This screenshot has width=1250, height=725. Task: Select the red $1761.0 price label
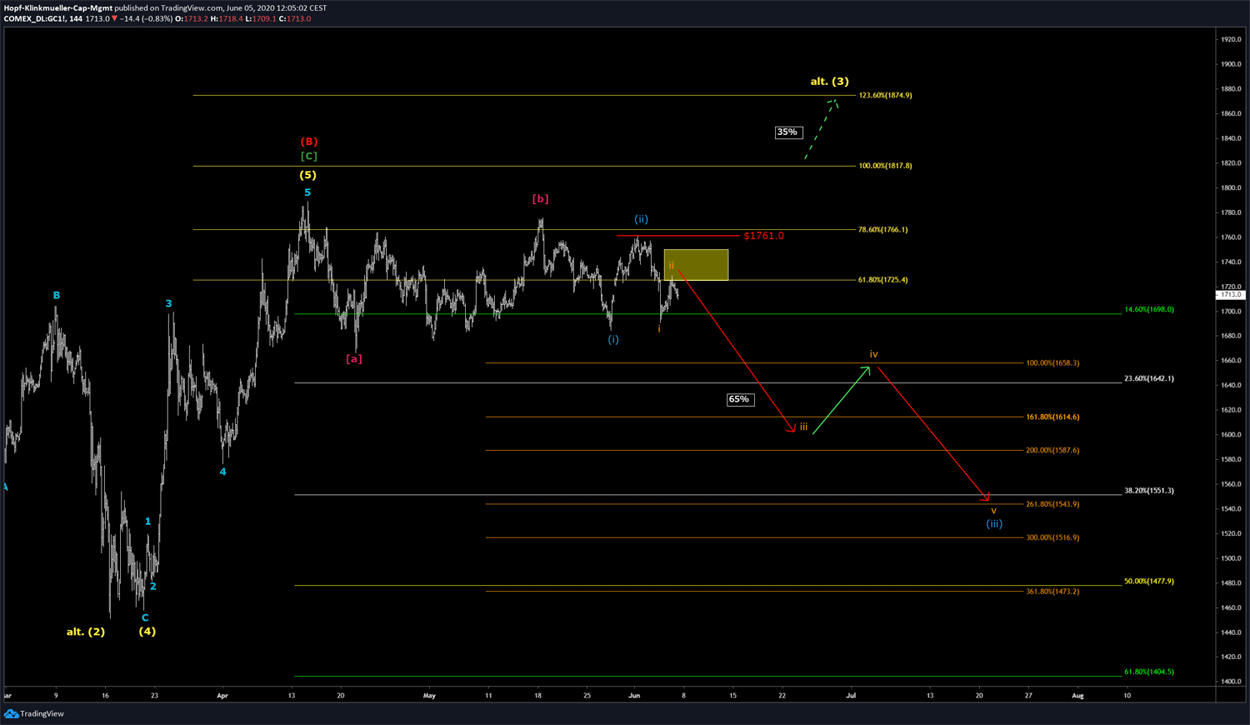pyautogui.click(x=763, y=236)
